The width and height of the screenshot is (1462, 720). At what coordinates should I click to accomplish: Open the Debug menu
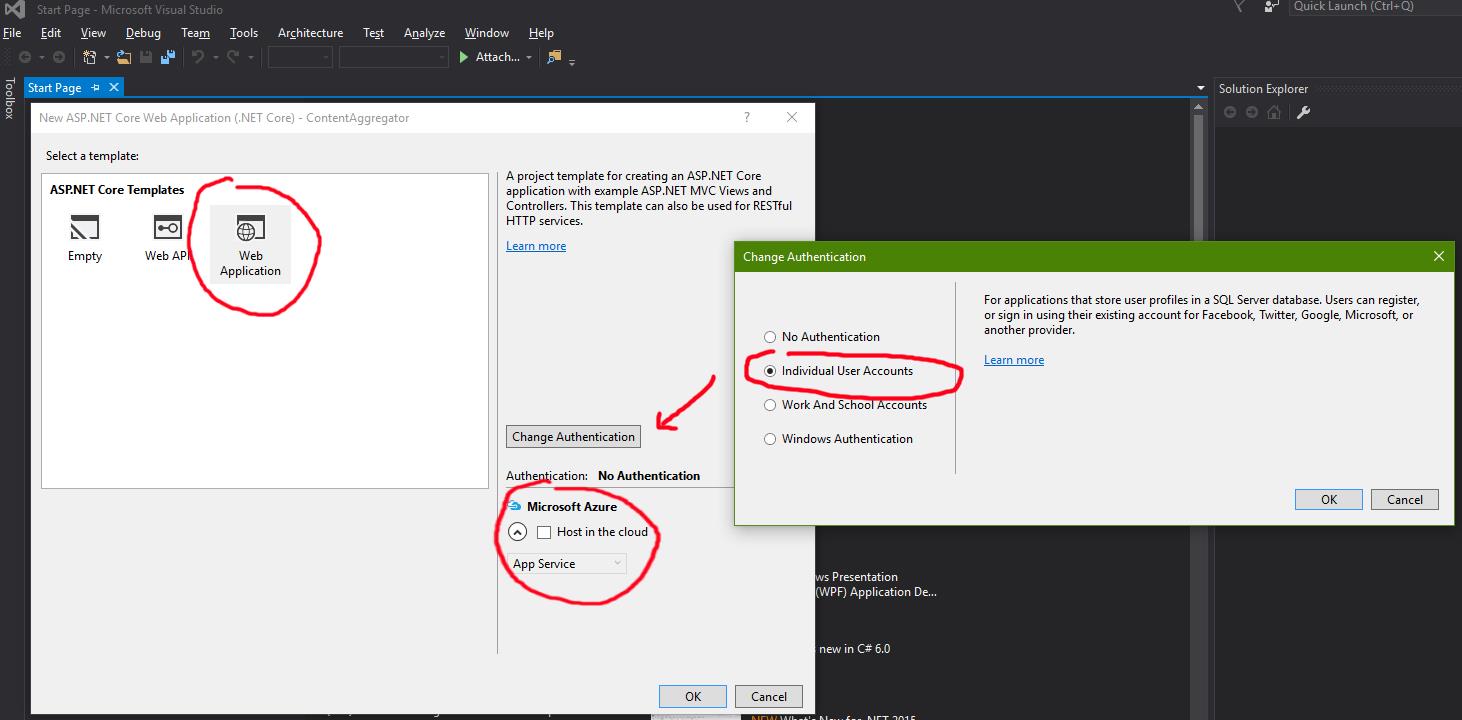click(x=143, y=33)
